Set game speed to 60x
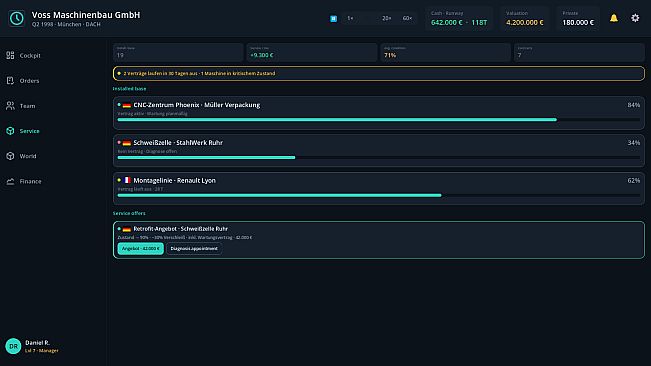Image resolution: width=651 pixels, height=366 pixels. pos(407,18)
